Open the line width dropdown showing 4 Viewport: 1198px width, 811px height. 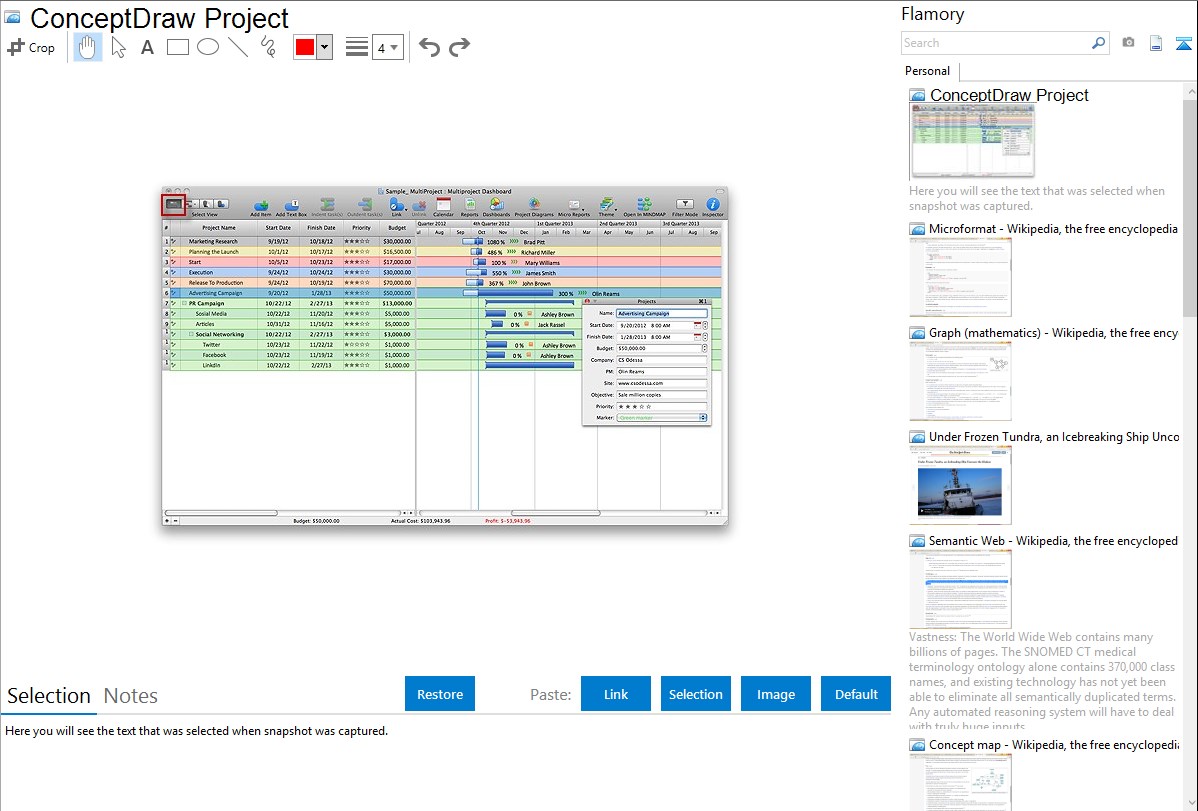[387, 47]
